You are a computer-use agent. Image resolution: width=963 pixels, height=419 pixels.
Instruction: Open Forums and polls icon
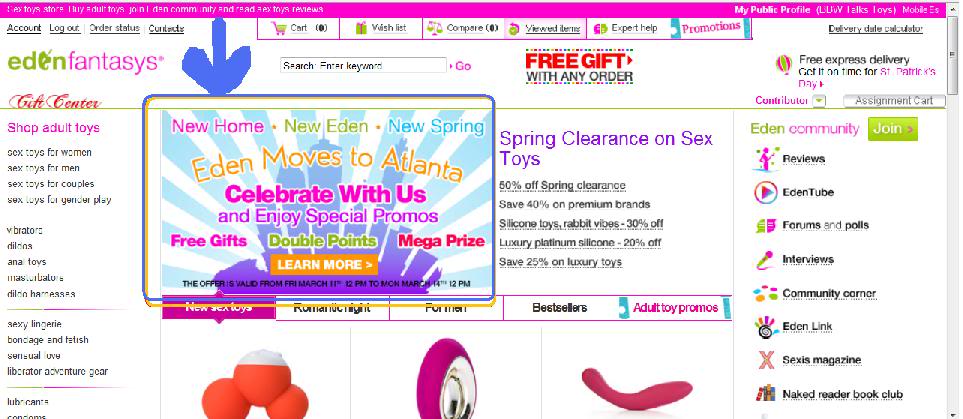(765, 225)
